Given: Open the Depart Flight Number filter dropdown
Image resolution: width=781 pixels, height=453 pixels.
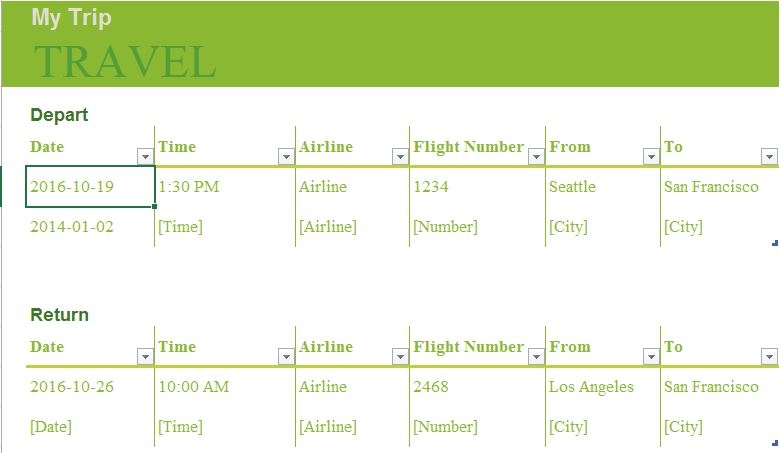Looking at the screenshot, I should coord(536,157).
